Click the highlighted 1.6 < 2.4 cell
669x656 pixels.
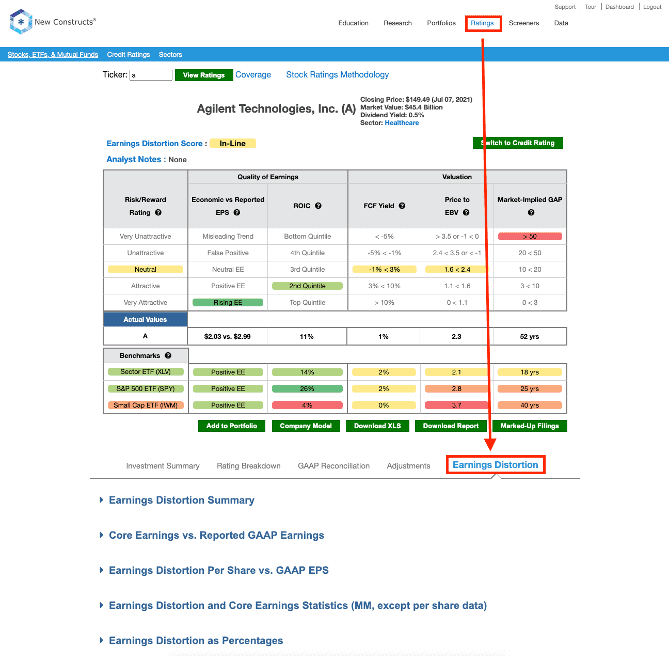coord(456,270)
